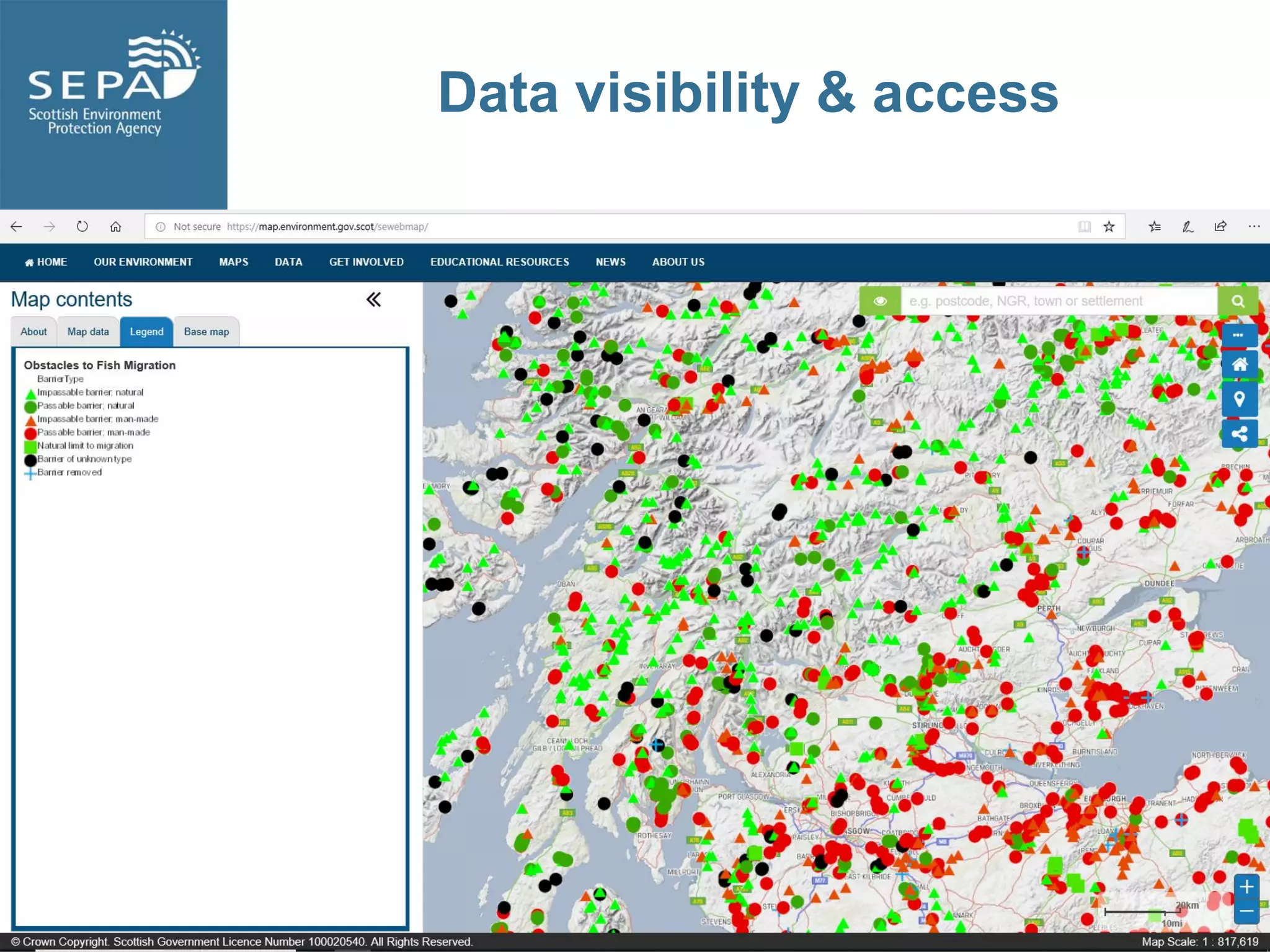The width and height of the screenshot is (1270, 952).
Task: Toggle the green eye visibility button
Action: 879,301
